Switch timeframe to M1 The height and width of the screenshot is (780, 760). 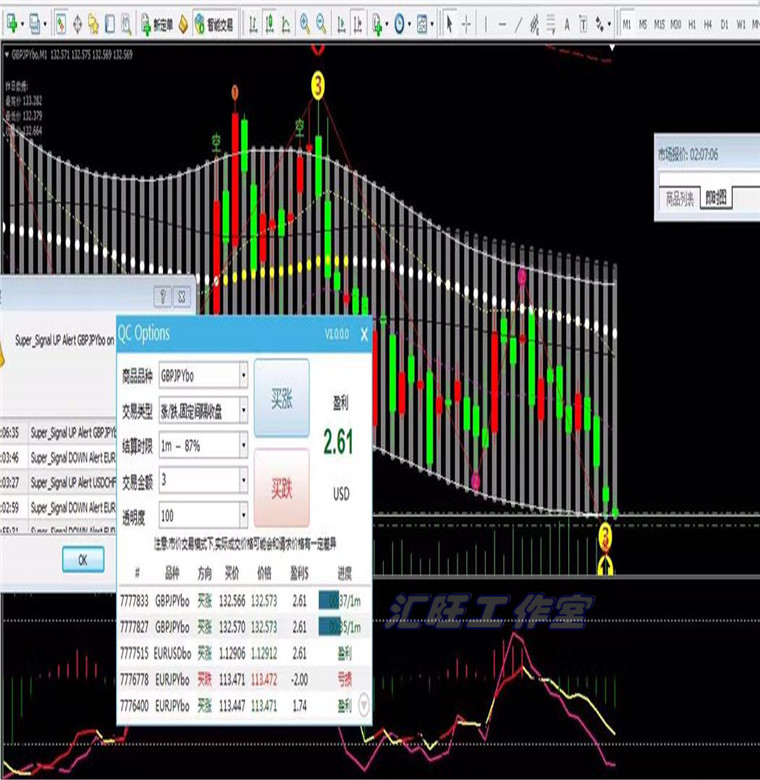click(x=627, y=24)
